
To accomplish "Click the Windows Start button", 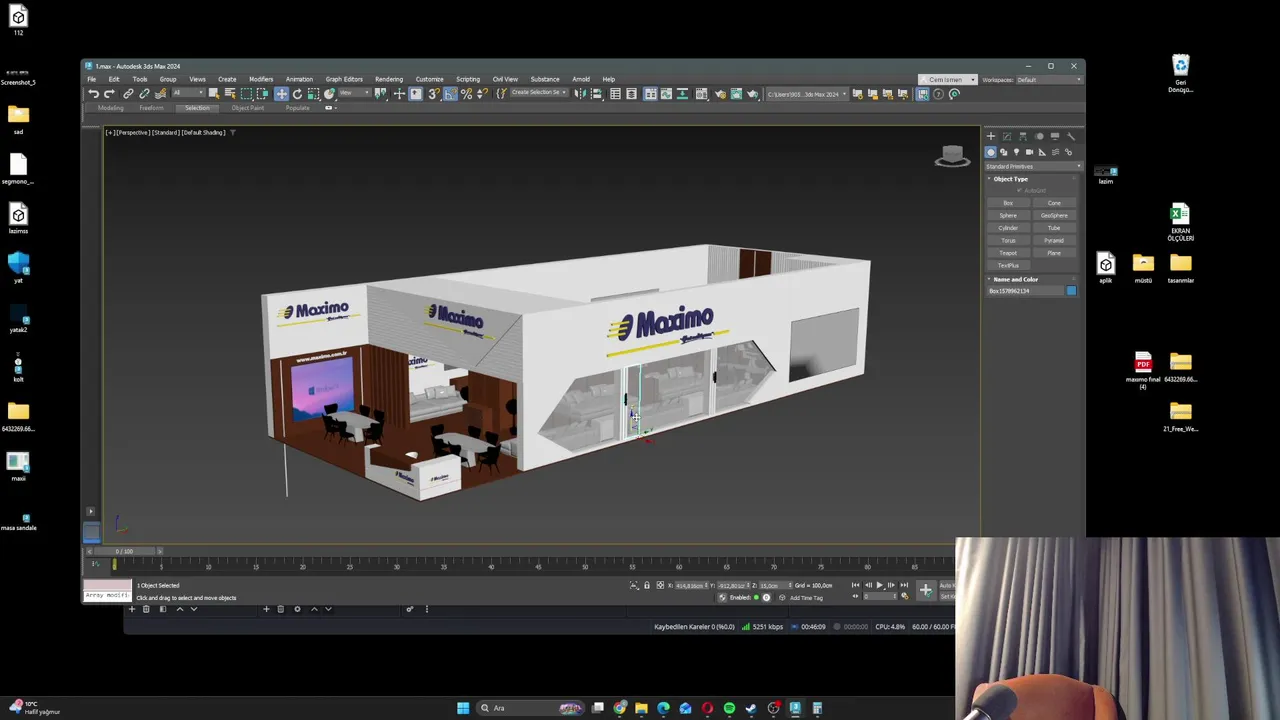I will click(x=463, y=708).
